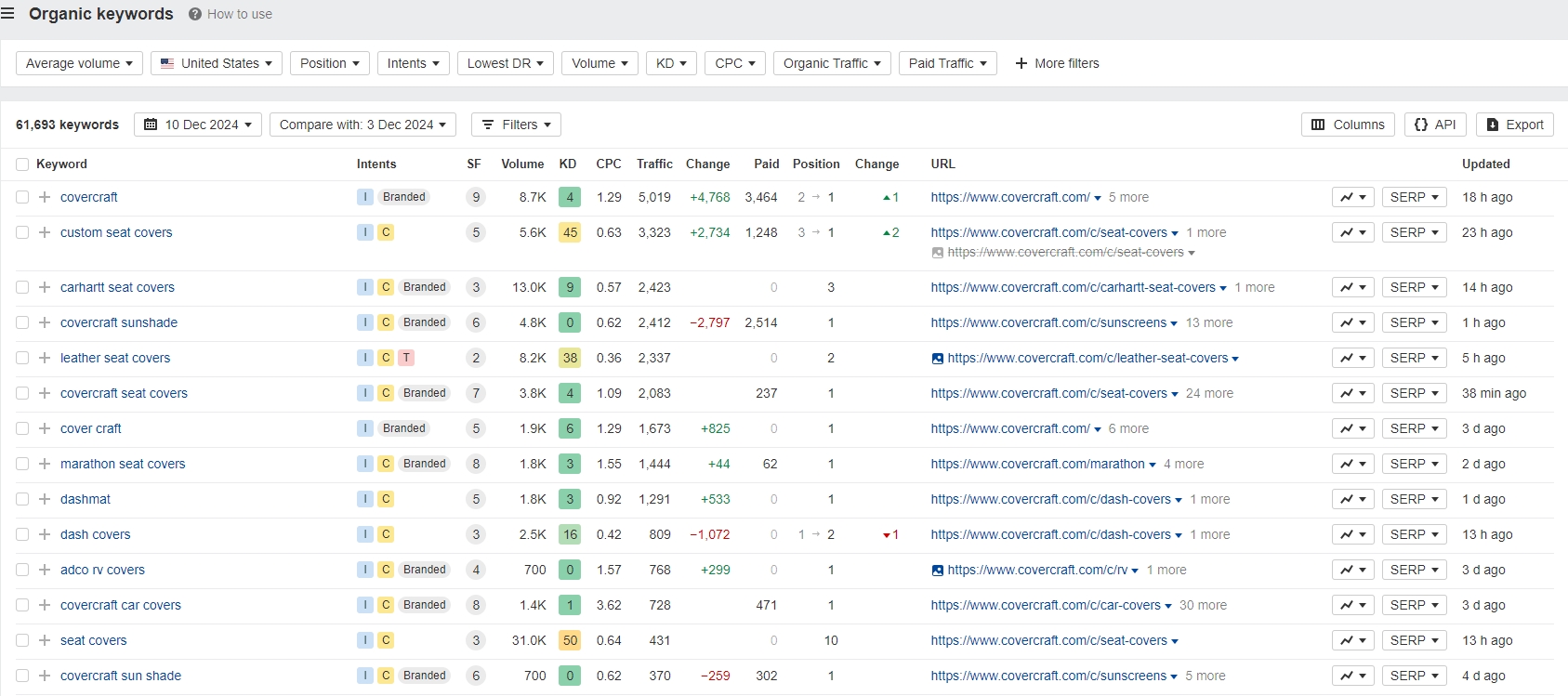The width and height of the screenshot is (1568, 696).
Task: Click the position change 3 → 1 for custom seat covers
Action: pyautogui.click(x=816, y=232)
